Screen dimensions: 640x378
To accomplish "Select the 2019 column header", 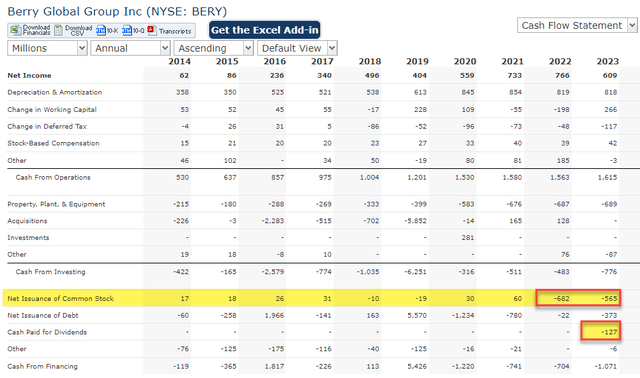I will pos(417,62).
